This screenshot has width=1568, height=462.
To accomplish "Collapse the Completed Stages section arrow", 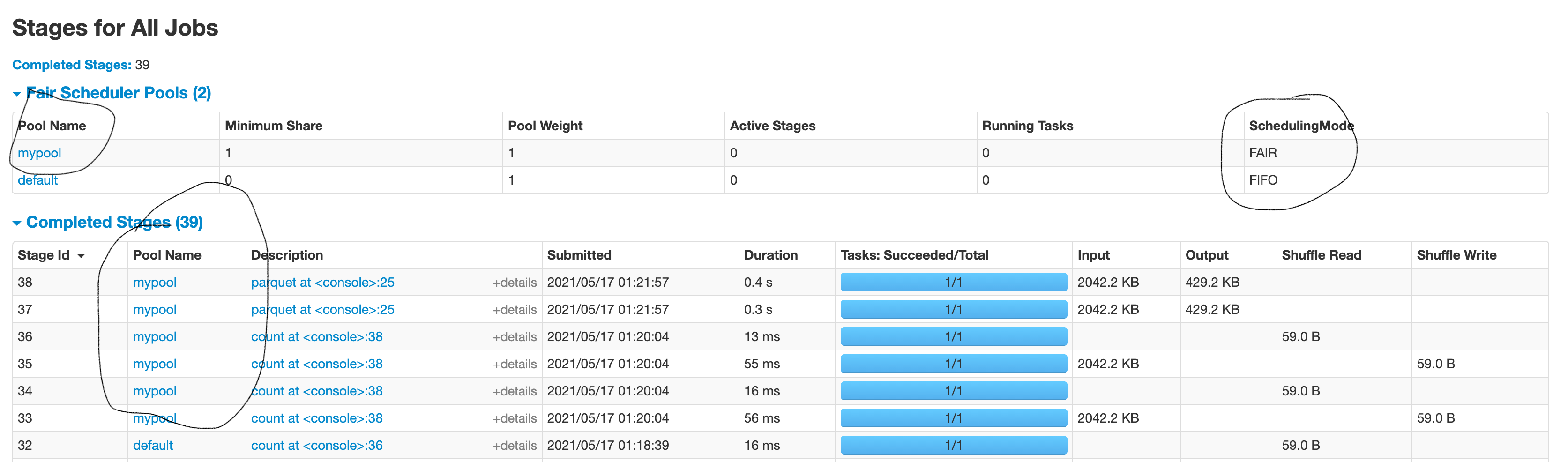I will coord(16,224).
